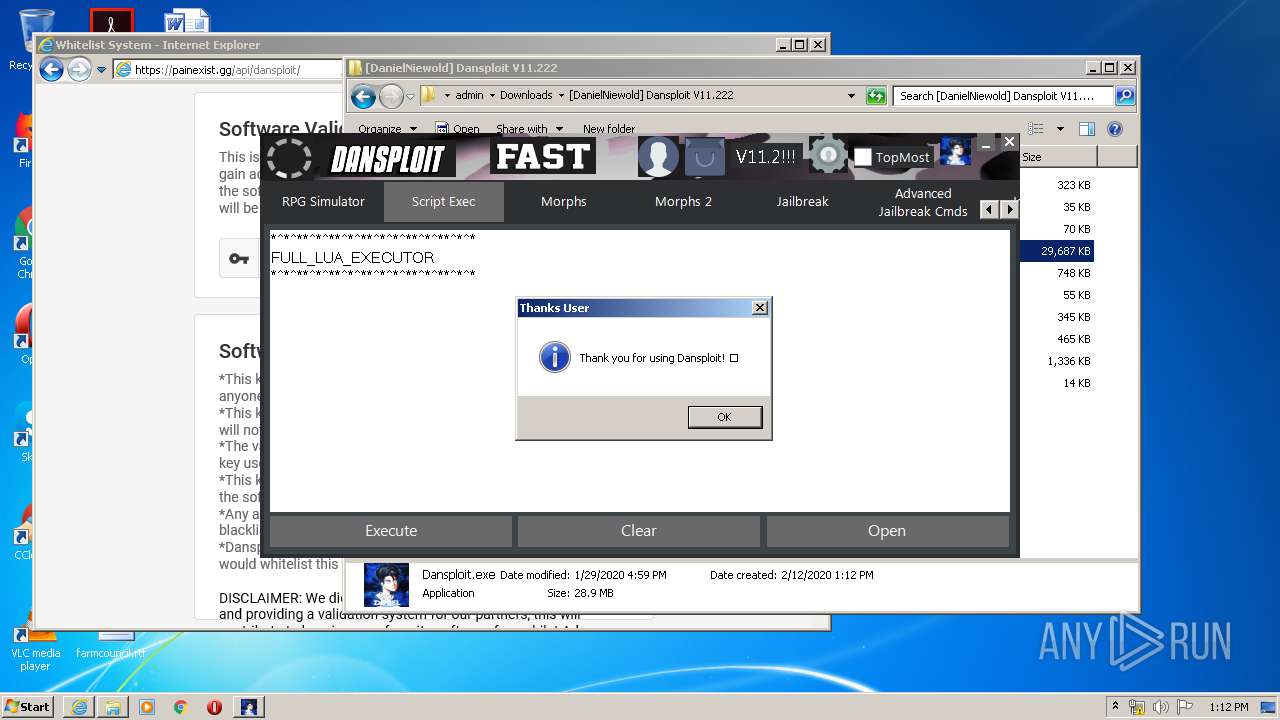Open Explorer recent locations dropdown

point(410,97)
